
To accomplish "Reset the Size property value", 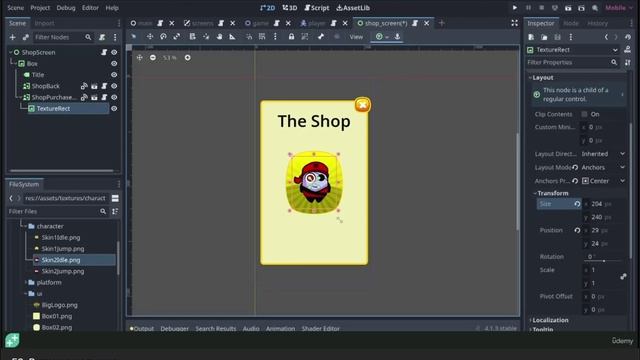I will pyautogui.click(x=577, y=204).
